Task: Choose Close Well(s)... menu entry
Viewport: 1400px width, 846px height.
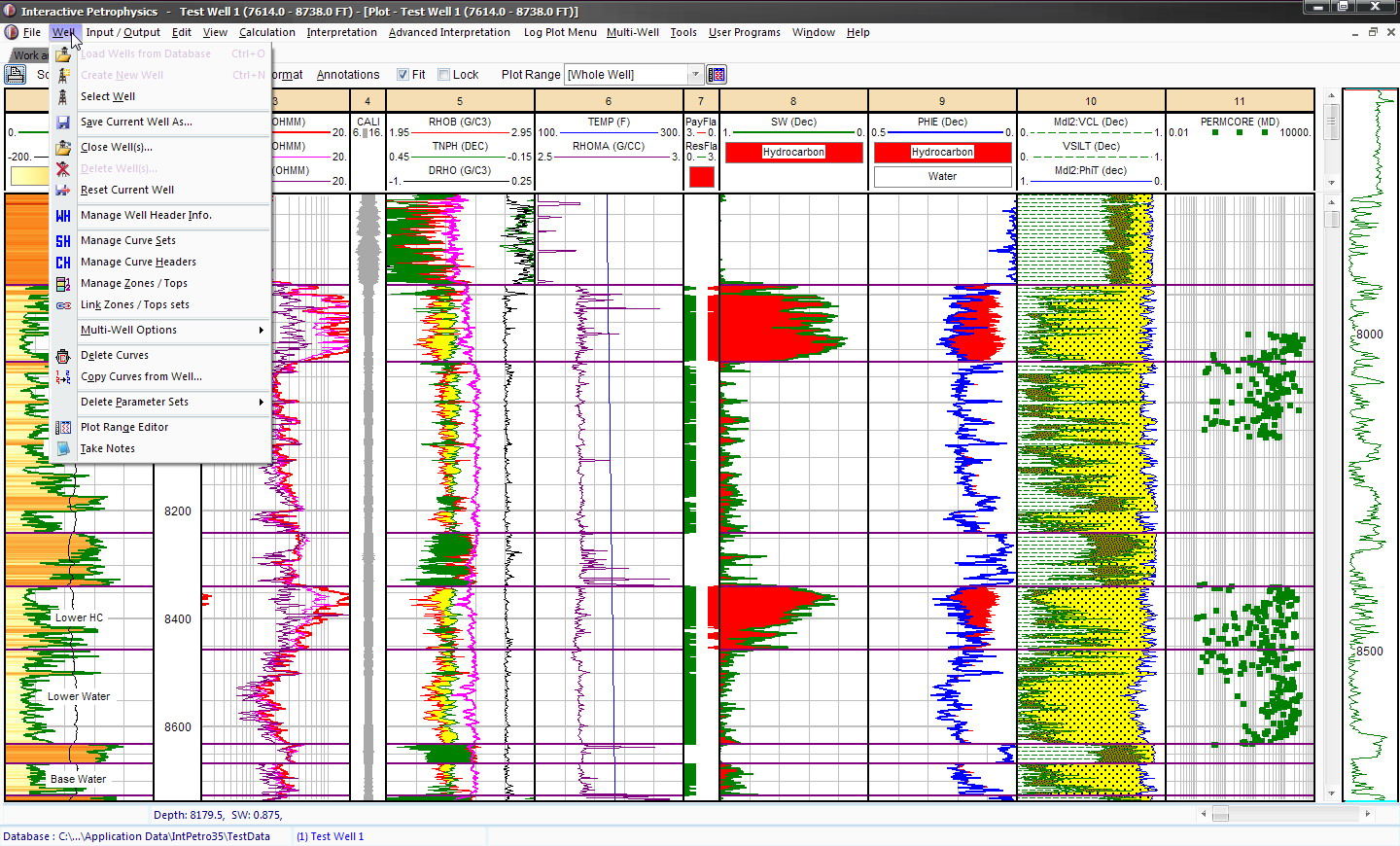Action: click(x=160, y=147)
